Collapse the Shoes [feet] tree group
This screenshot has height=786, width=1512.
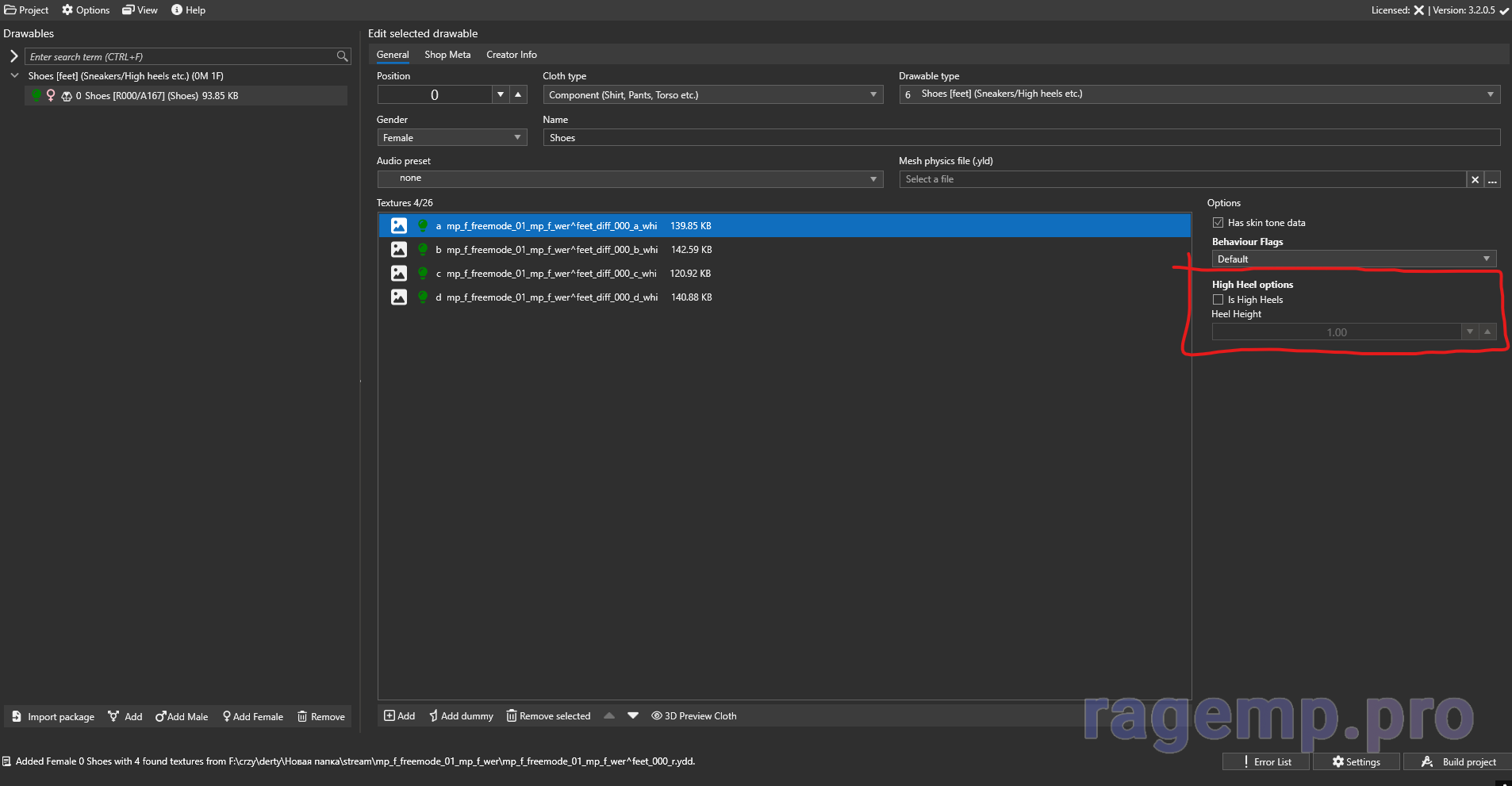pyautogui.click(x=14, y=76)
